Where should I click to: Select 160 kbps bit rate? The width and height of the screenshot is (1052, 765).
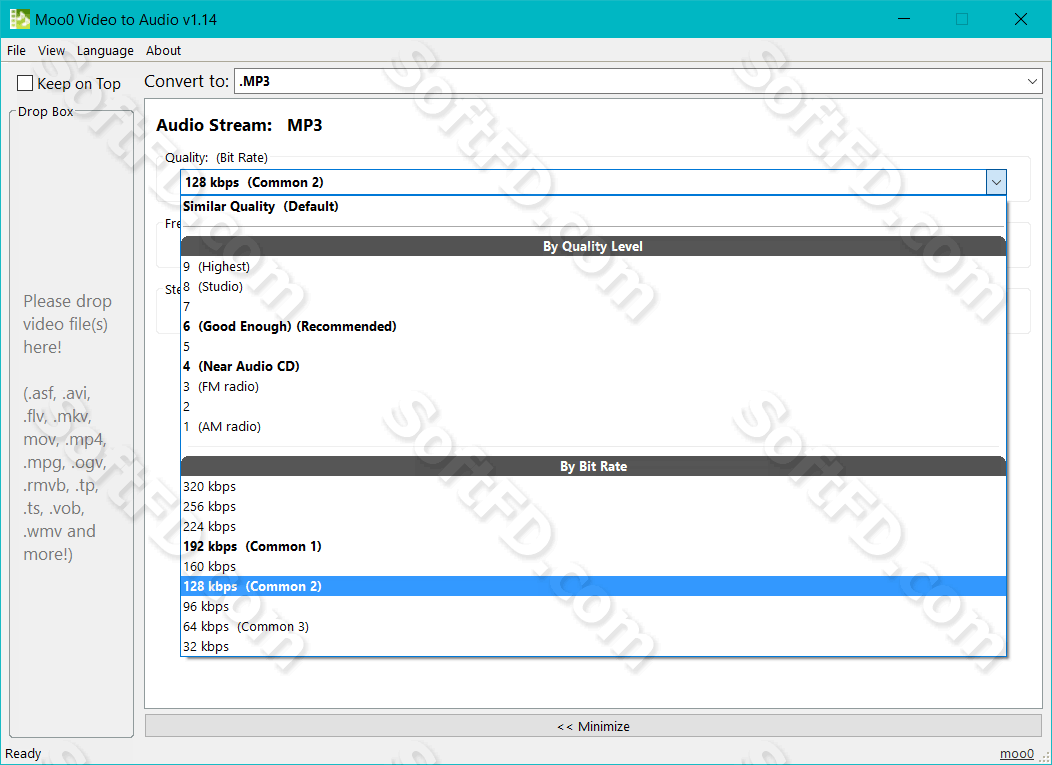pyautogui.click(x=594, y=566)
